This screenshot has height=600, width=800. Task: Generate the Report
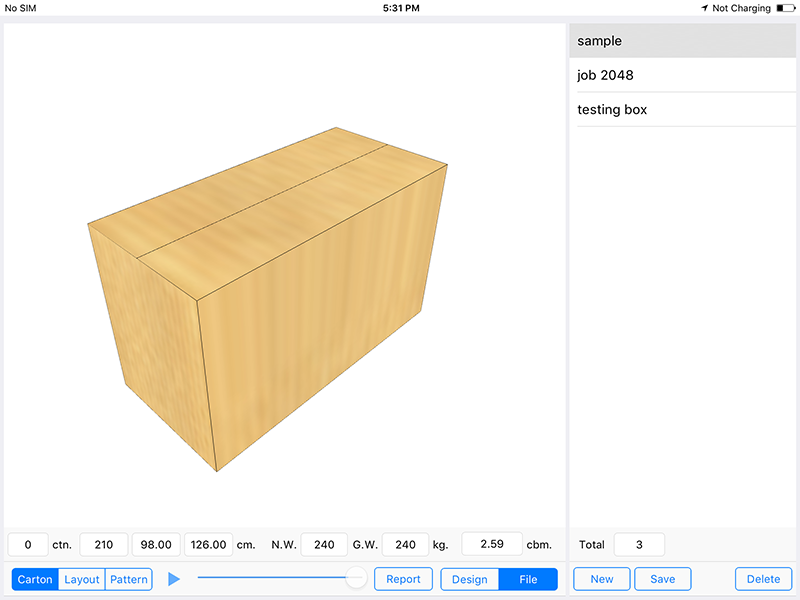pyautogui.click(x=403, y=579)
